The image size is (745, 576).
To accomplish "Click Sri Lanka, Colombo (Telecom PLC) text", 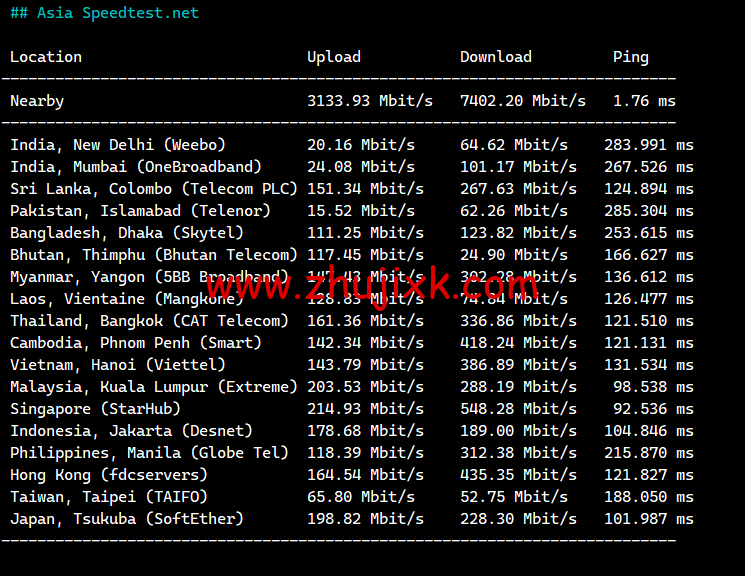I will [149, 189].
